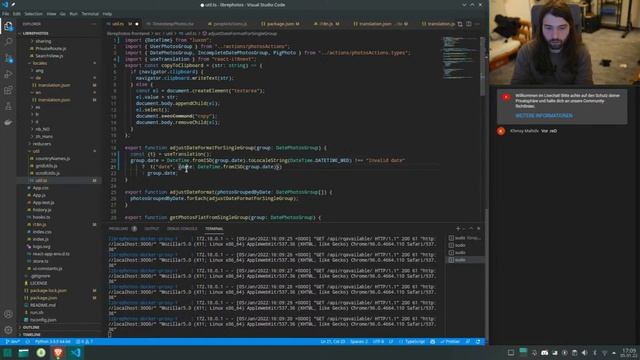Expand the reducers folder

(x=42, y=144)
